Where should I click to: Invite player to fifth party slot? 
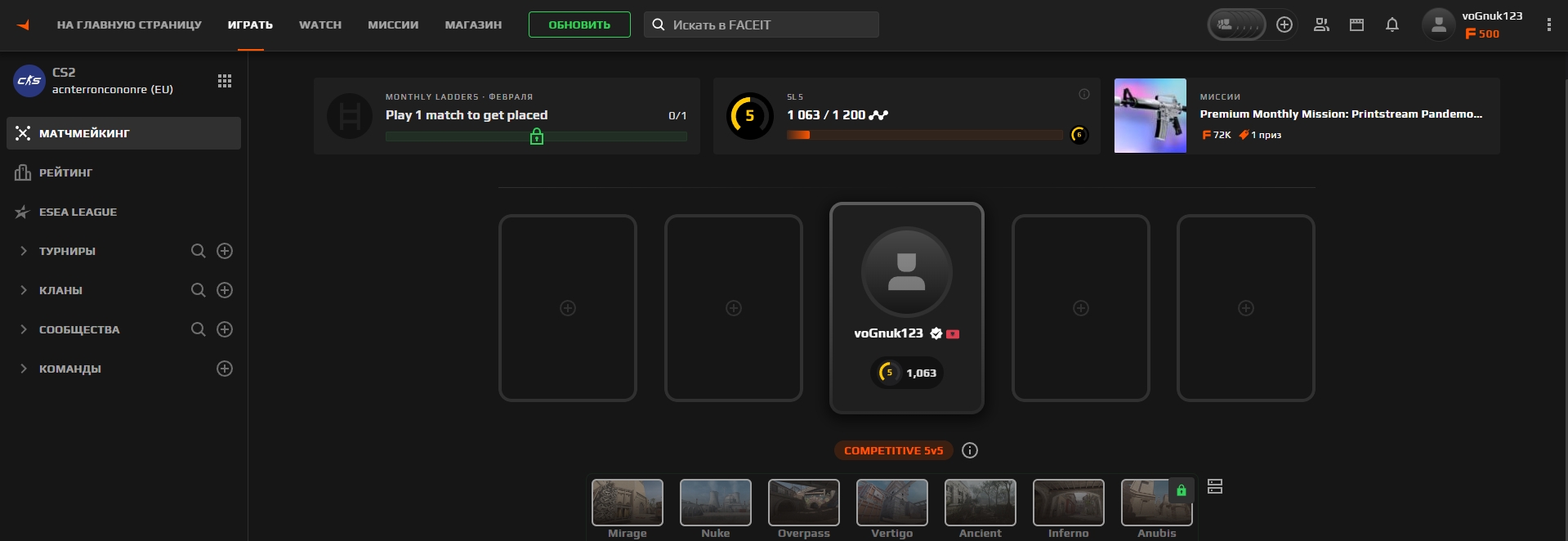tap(1246, 308)
